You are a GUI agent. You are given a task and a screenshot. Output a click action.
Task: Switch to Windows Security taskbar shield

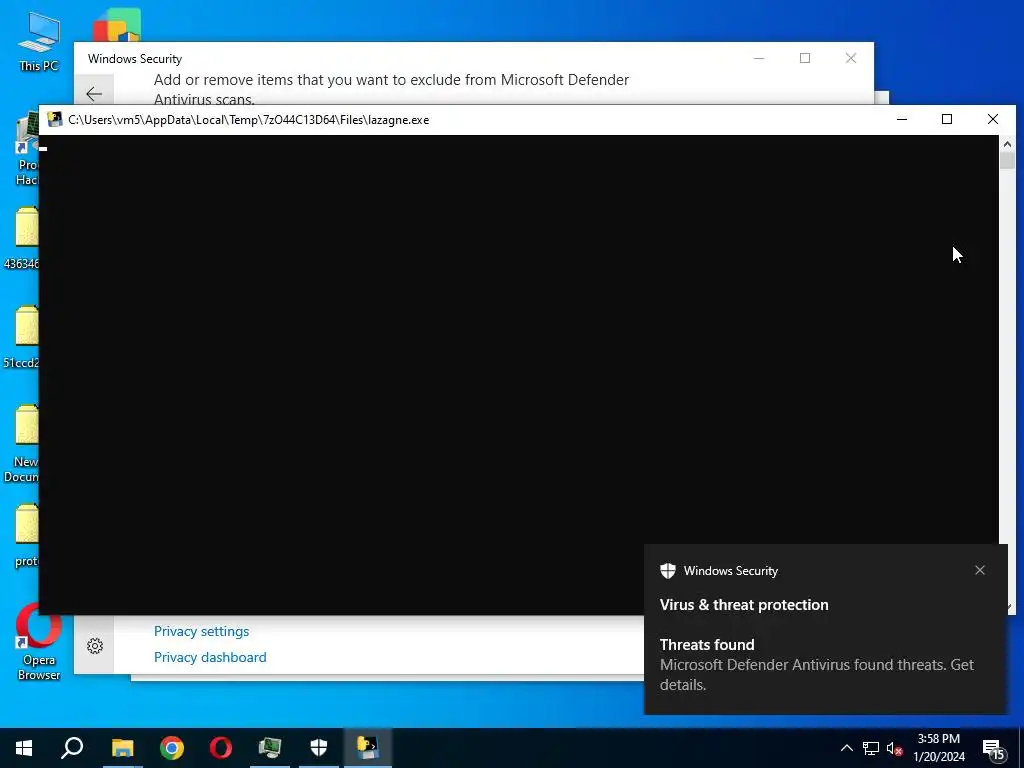pyautogui.click(x=319, y=748)
